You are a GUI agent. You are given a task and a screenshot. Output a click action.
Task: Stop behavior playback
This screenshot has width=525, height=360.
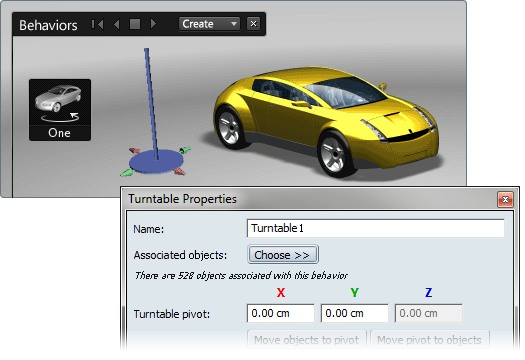pos(135,24)
